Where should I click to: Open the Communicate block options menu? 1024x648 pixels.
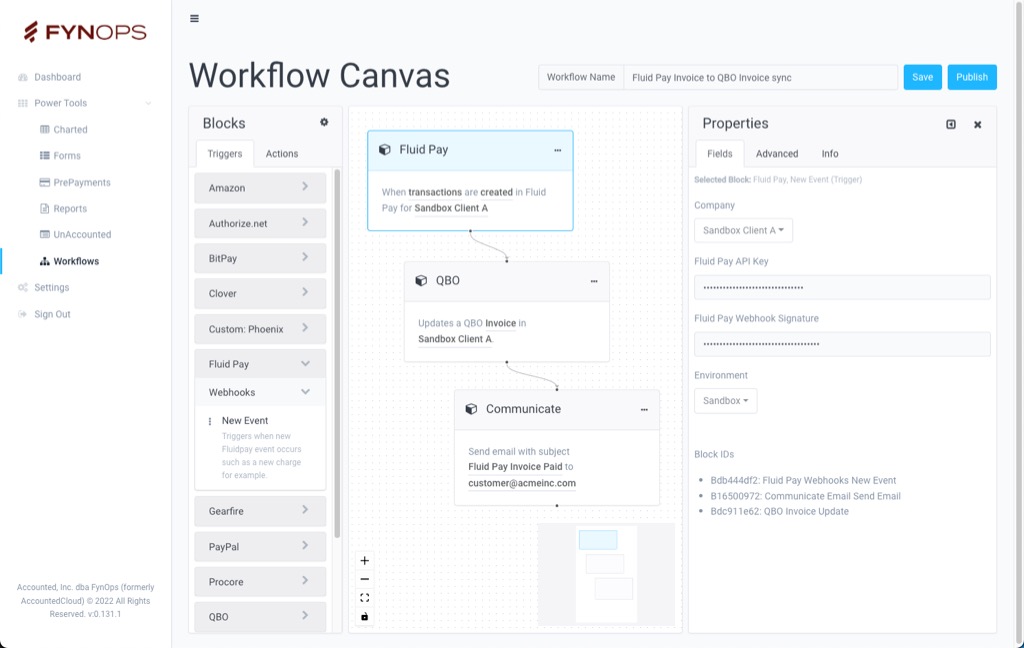[x=644, y=410]
